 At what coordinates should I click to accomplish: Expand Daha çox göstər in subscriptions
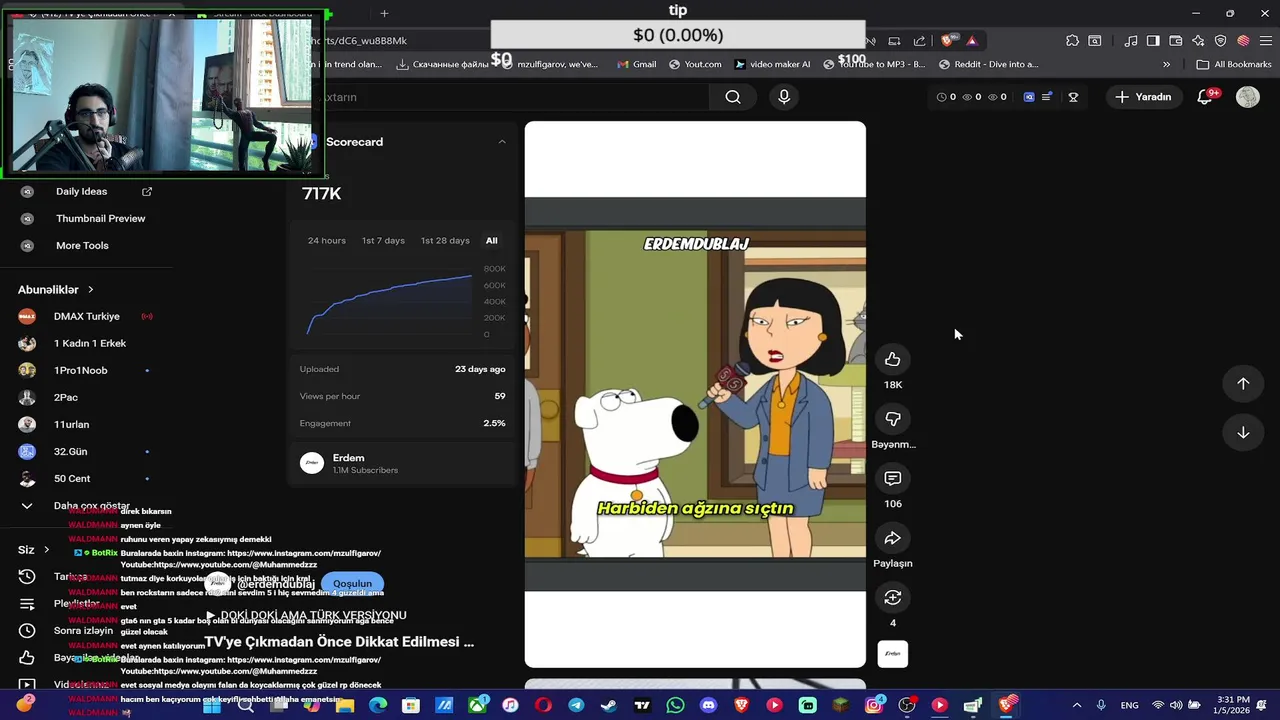[x=92, y=506]
